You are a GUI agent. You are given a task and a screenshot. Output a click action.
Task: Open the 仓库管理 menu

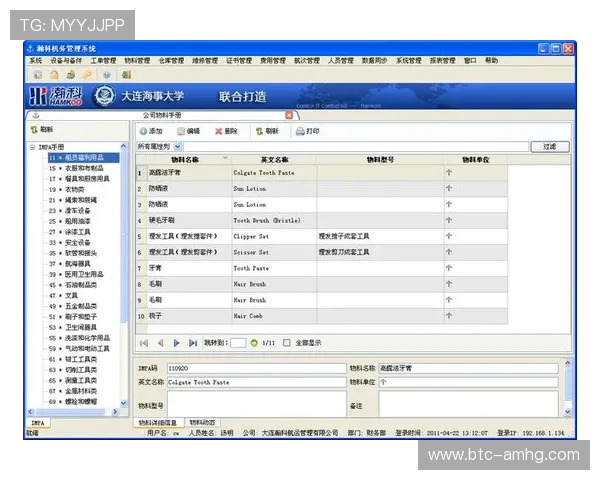(171, 60)
